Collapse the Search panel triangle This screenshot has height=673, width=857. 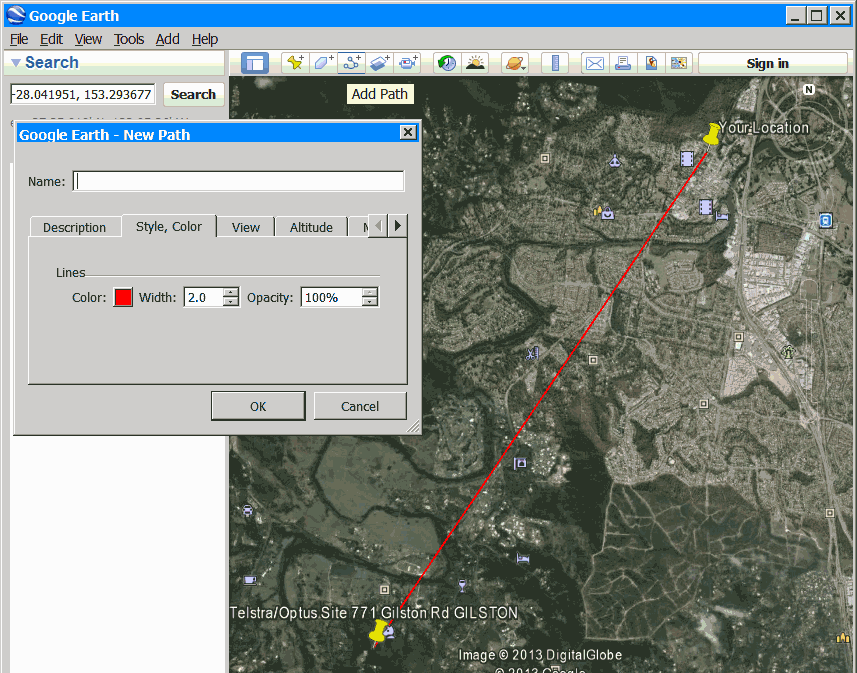coord(15,63)
